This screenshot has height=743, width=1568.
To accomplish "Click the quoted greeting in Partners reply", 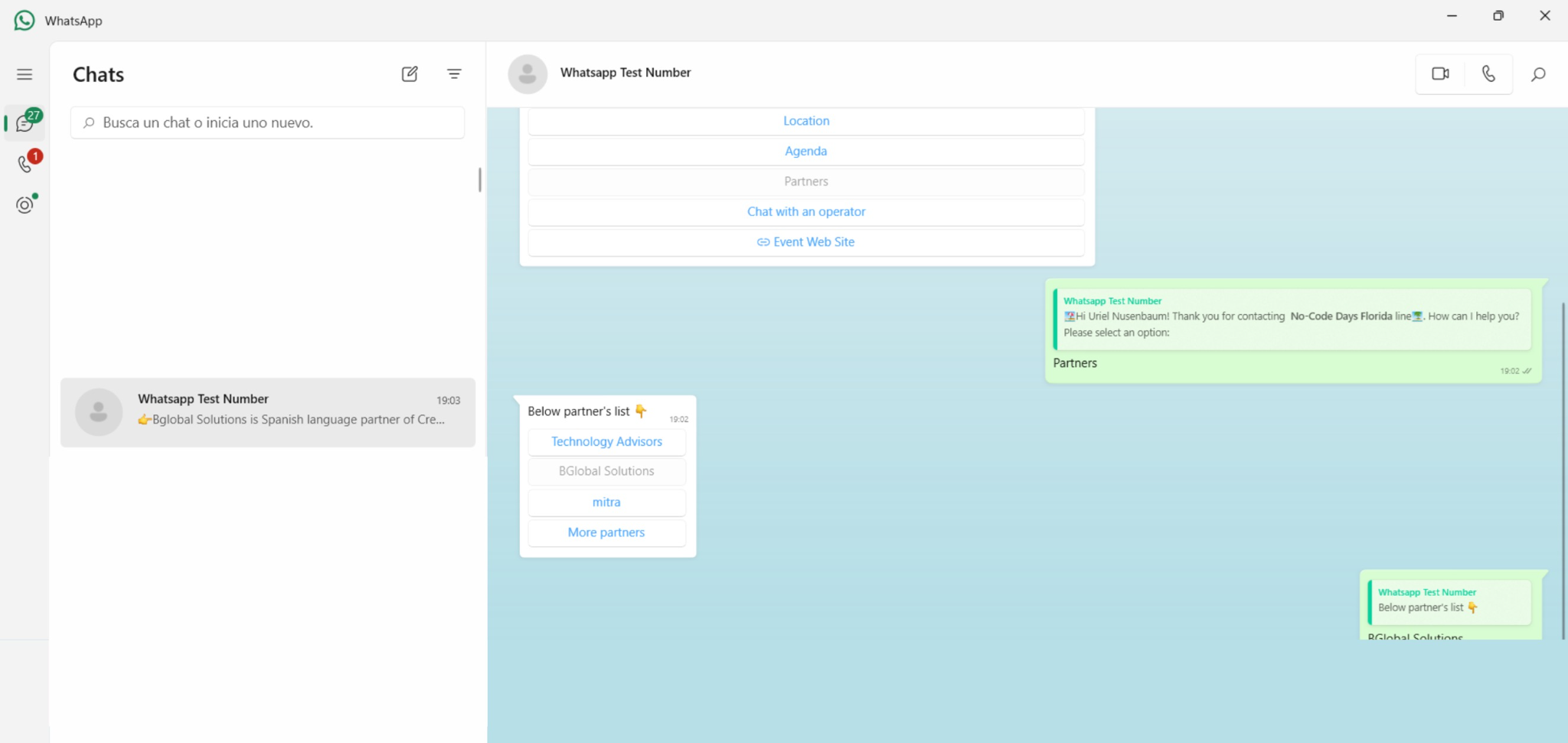I will pyautogui.click(x=1292, y=319).
